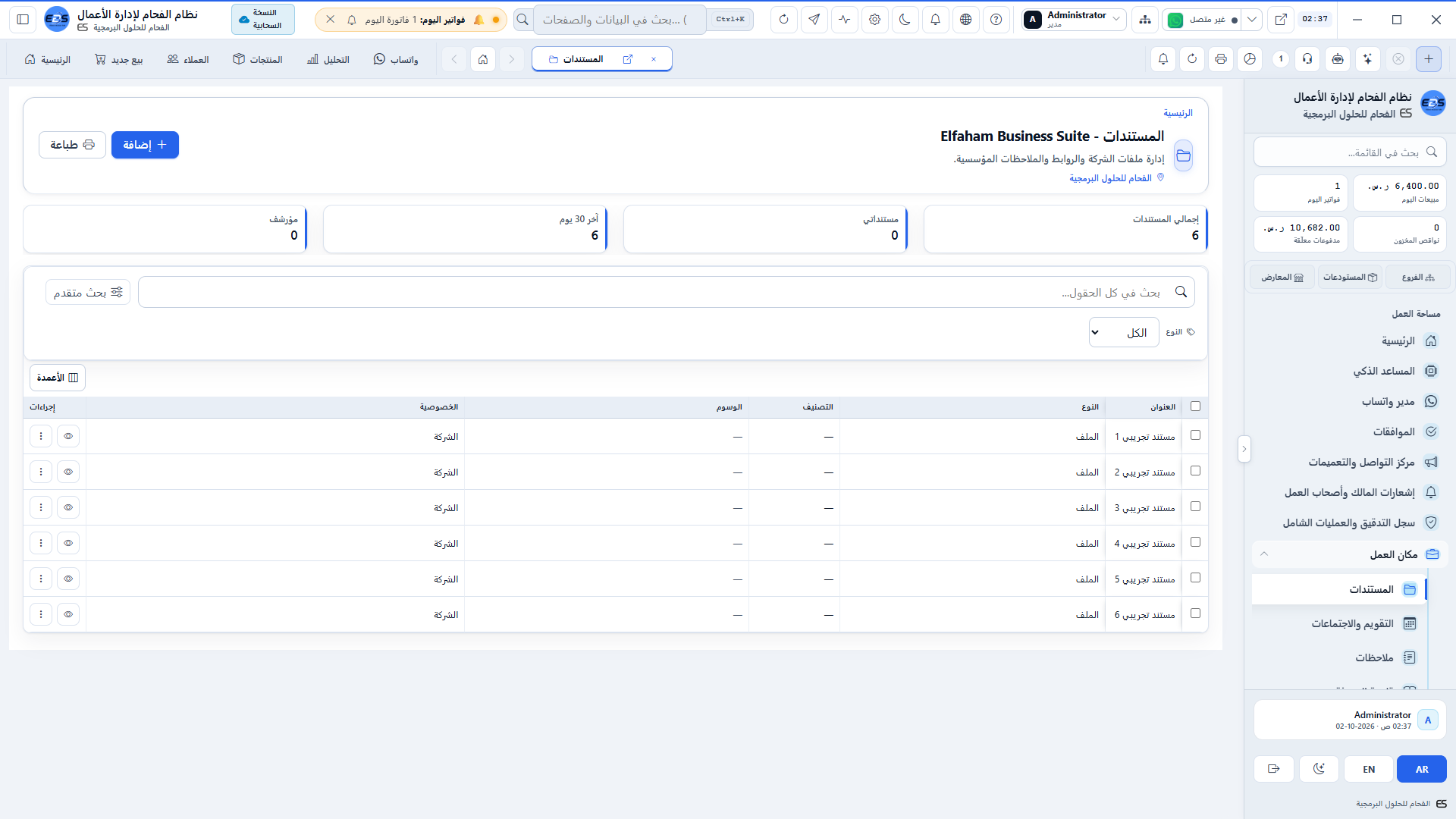This screenshot has height=819, width=1456.
Task: Open the العملاء top menu
Action: 188,59
